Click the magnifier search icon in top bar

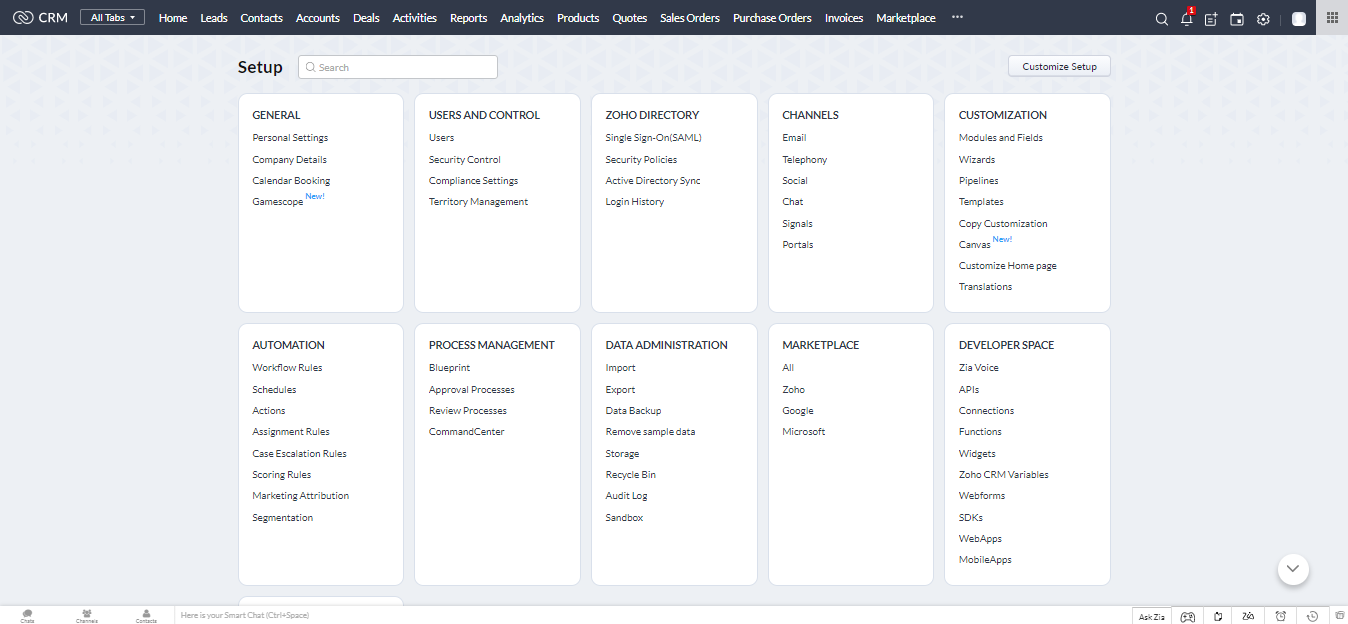tap(1161, 19)
